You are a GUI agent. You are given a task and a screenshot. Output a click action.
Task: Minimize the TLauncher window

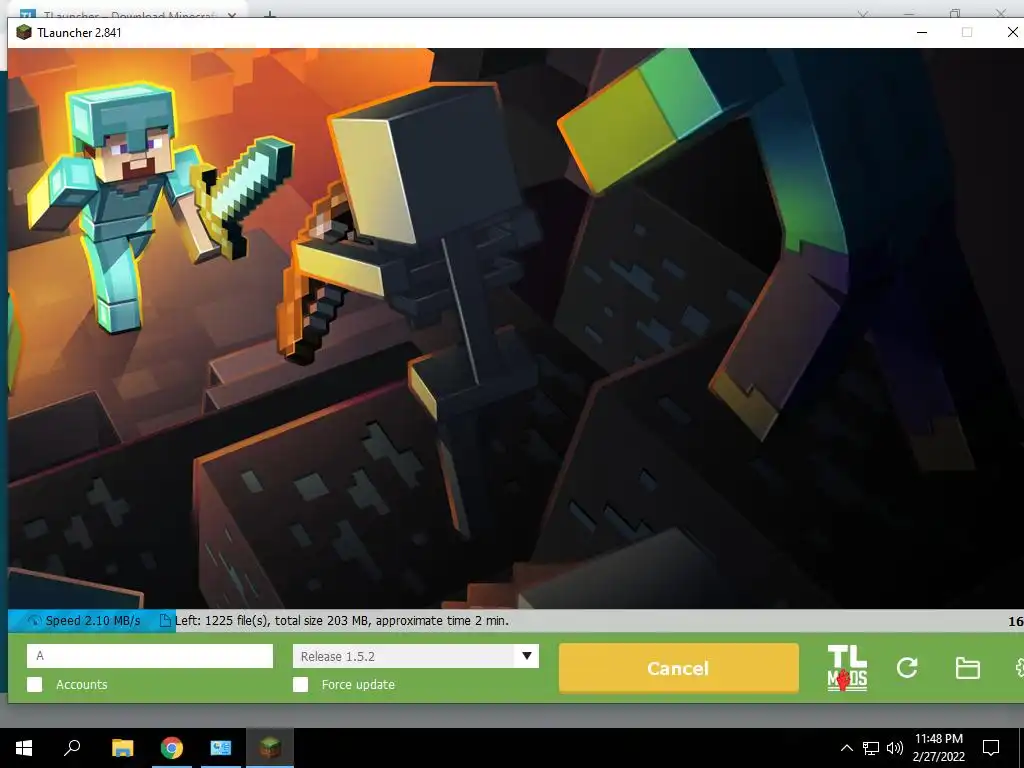click(921, 32)
